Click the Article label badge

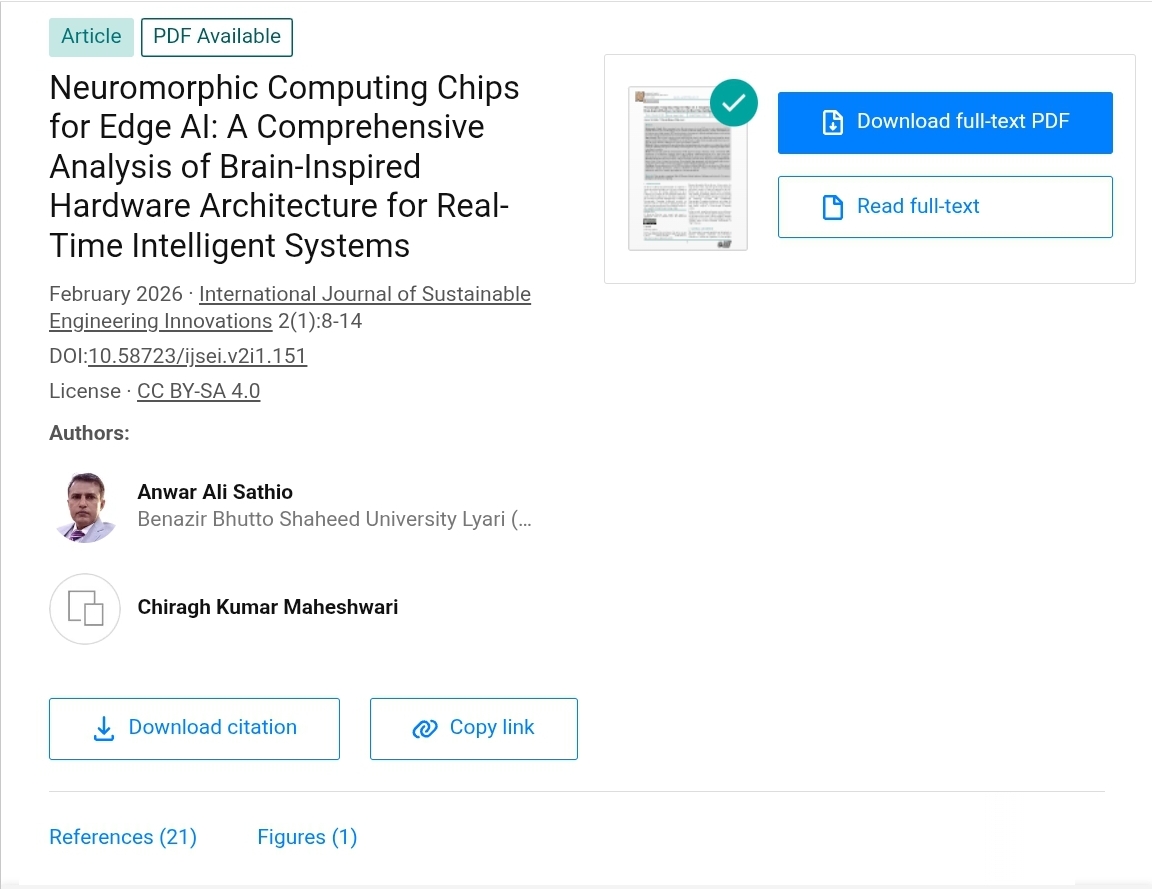click(91, 36)
